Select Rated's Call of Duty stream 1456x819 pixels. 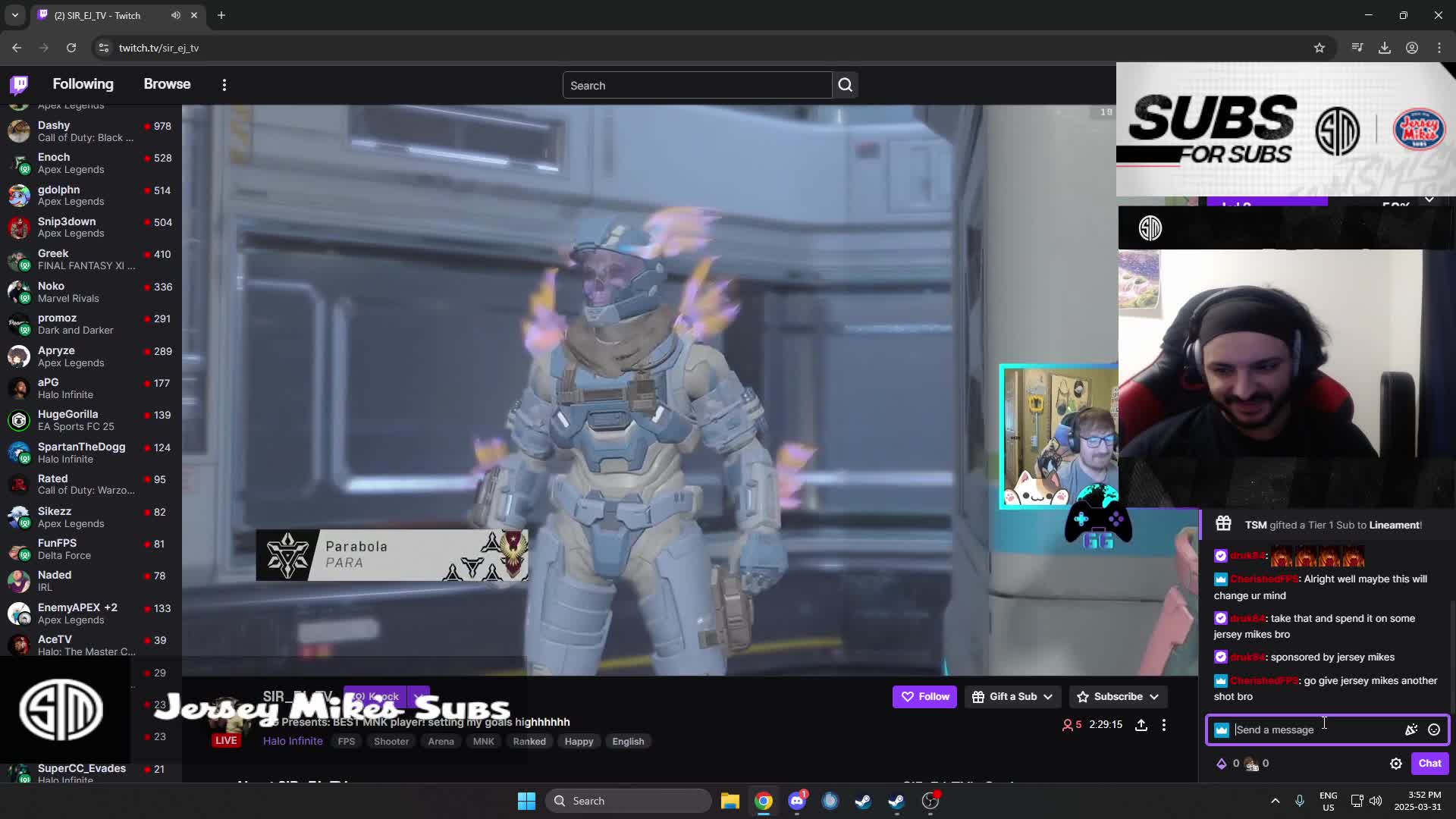(91, 484)
